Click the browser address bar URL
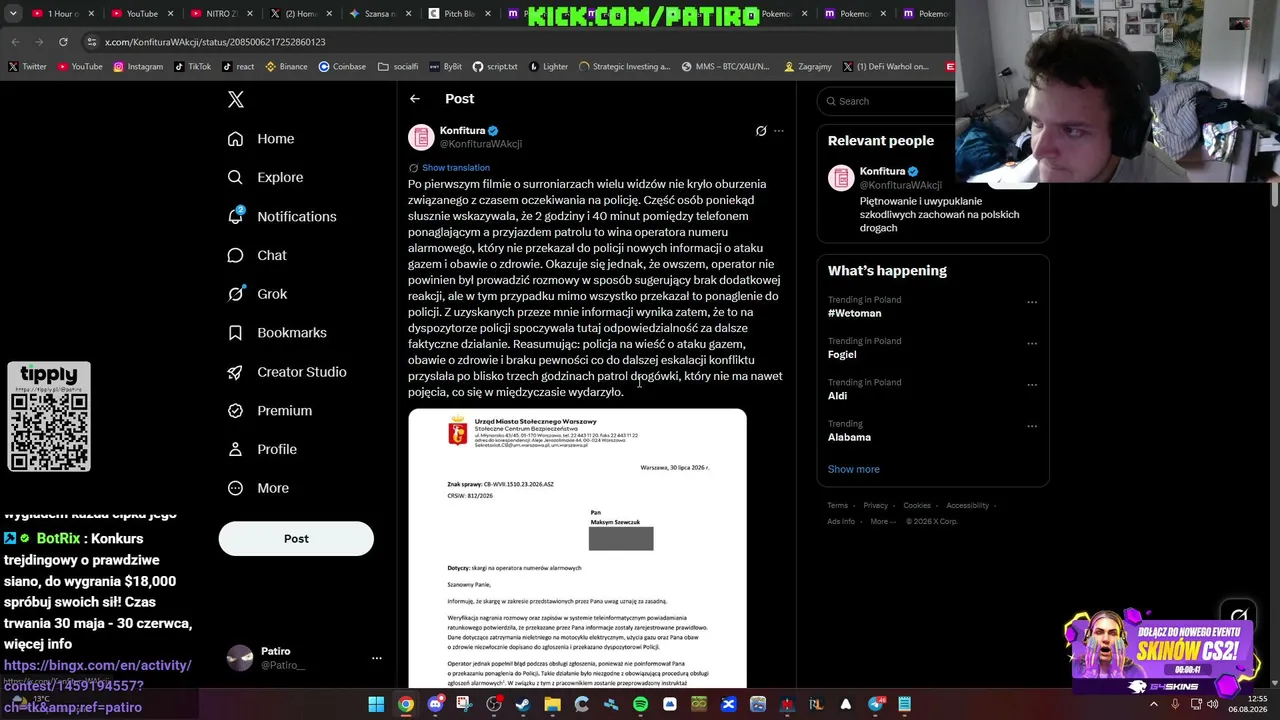Screen dimensions: 1280x720 click(x=215, y=42)
